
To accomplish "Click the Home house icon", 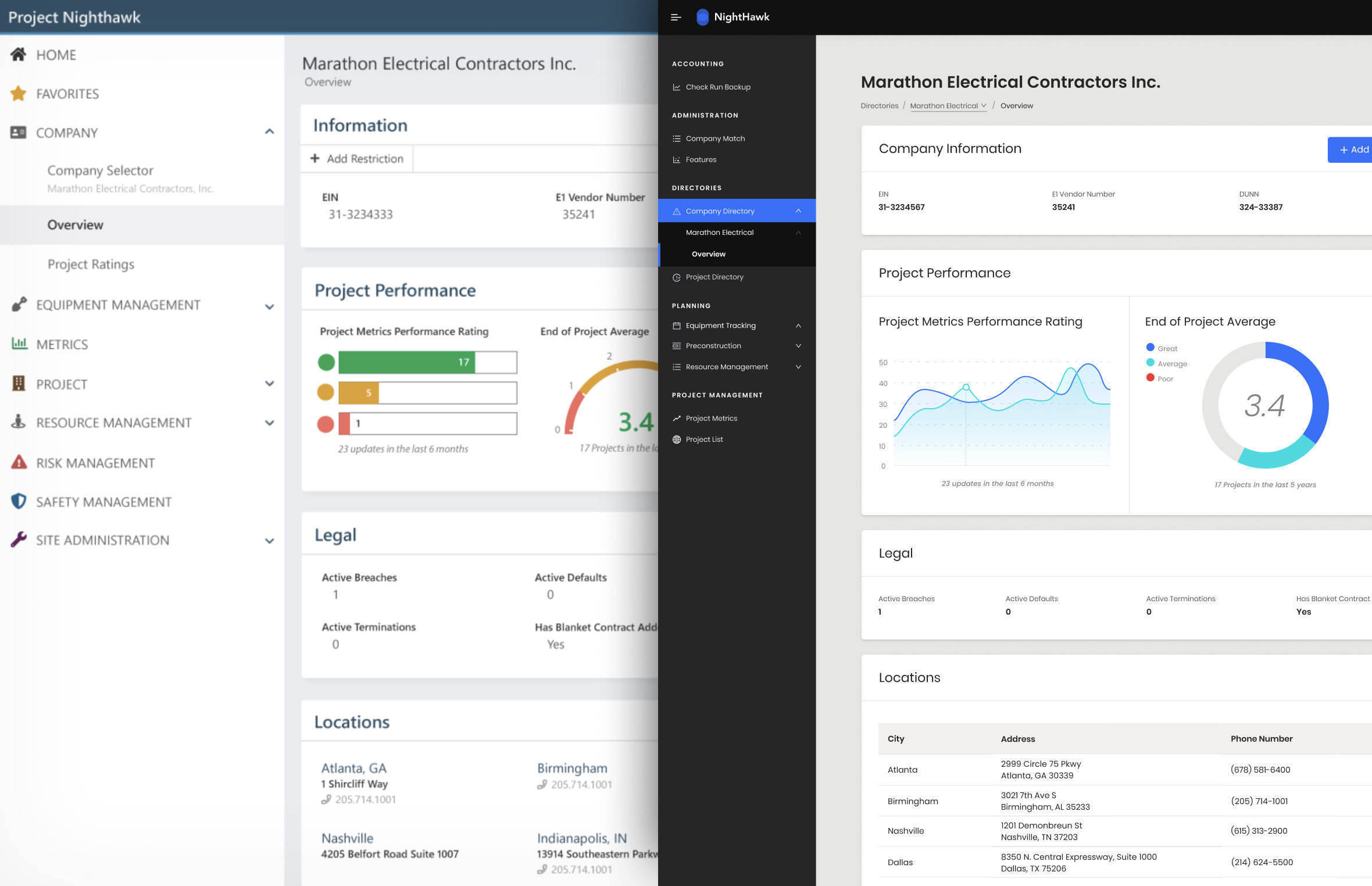I will point(19,55).
